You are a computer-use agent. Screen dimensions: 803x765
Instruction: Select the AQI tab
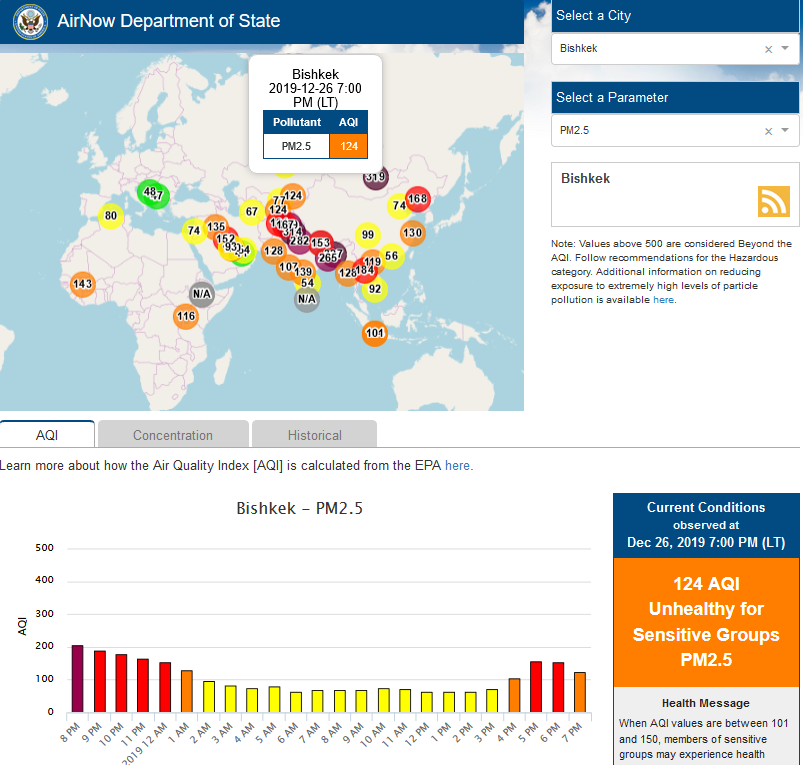[x=47, y=435]
